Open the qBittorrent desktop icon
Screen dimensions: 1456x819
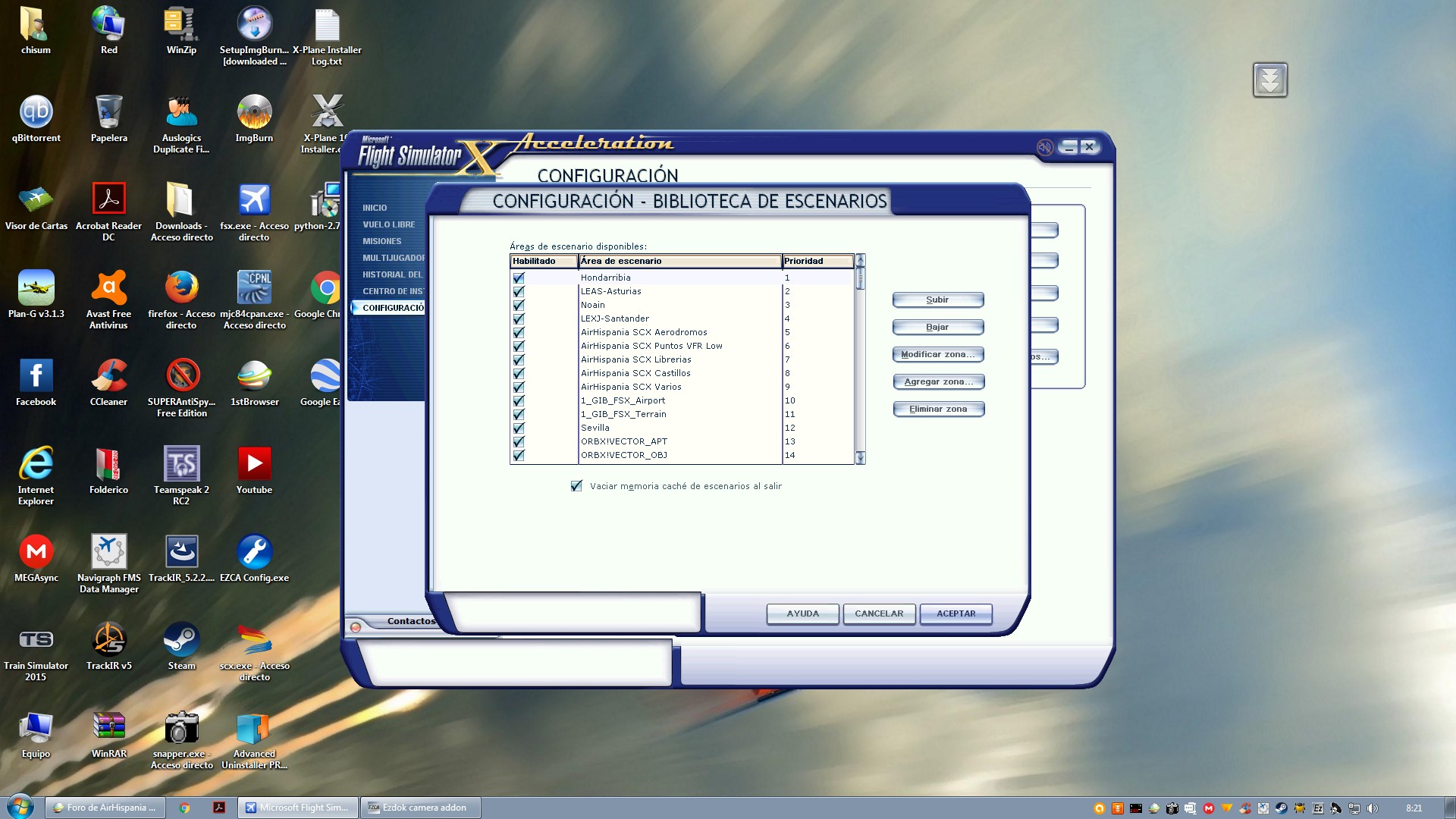(36, 112)
